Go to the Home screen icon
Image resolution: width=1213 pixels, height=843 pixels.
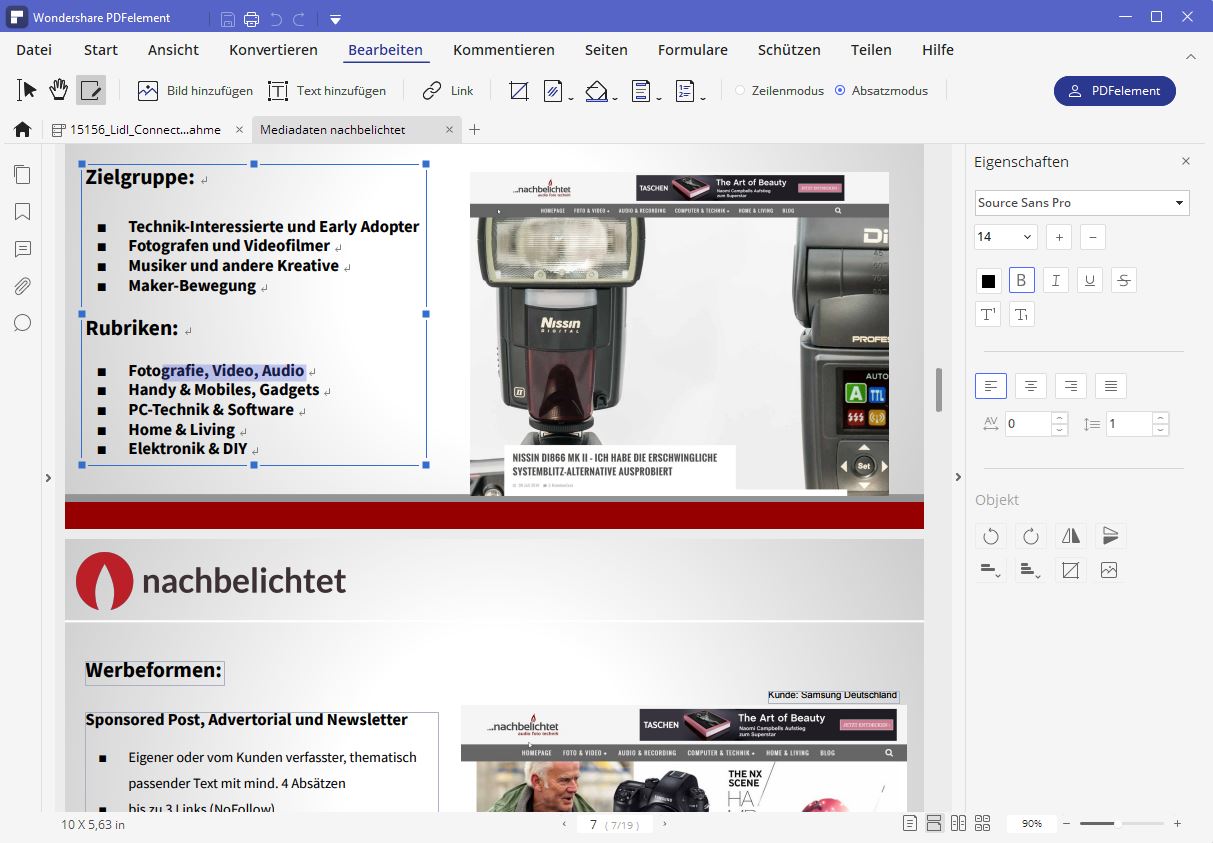coord(22,130)
